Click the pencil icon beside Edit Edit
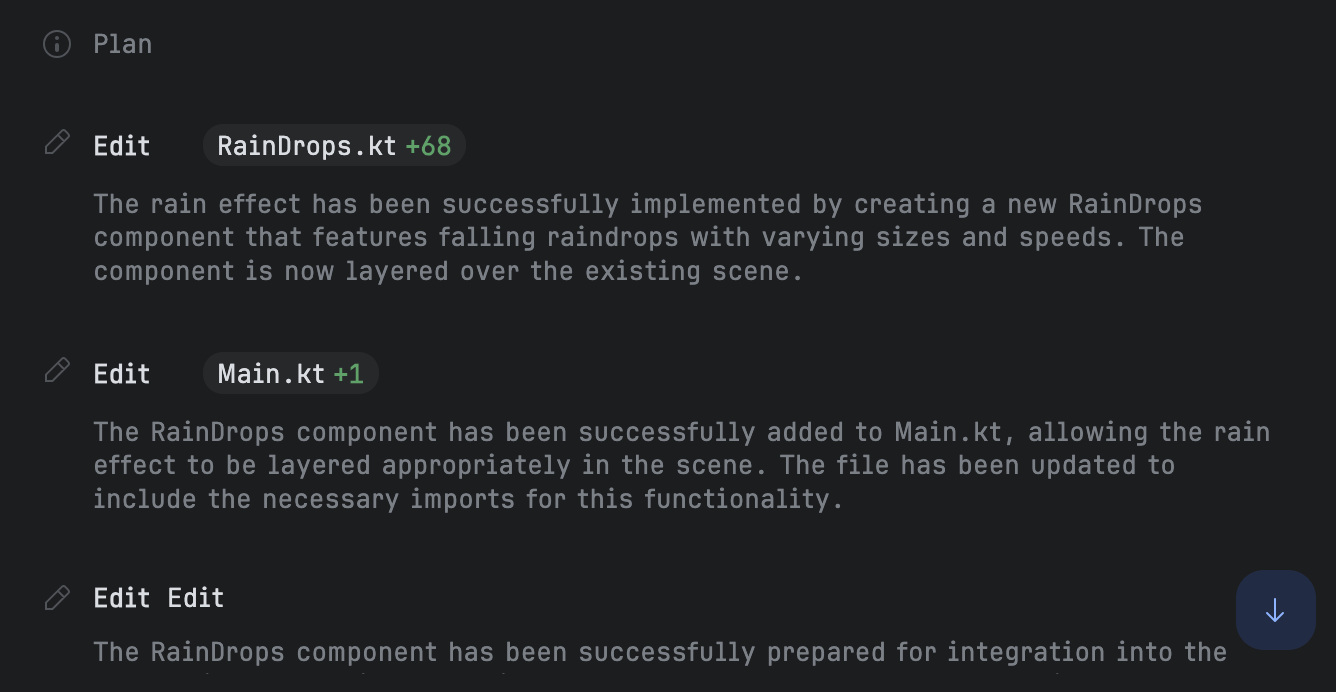1336x692 pixels. point(57,598)
